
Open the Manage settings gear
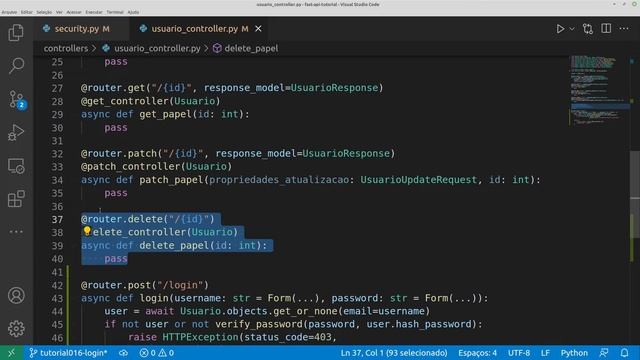coord(16,329)
